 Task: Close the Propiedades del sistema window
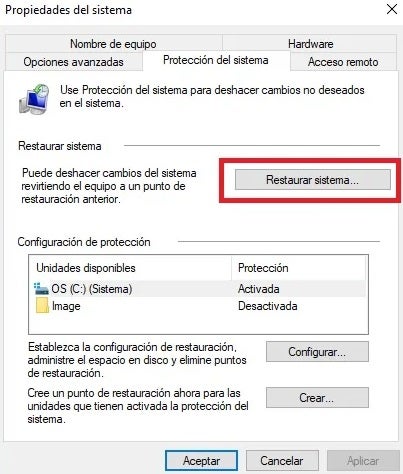(x=392, y=9)
